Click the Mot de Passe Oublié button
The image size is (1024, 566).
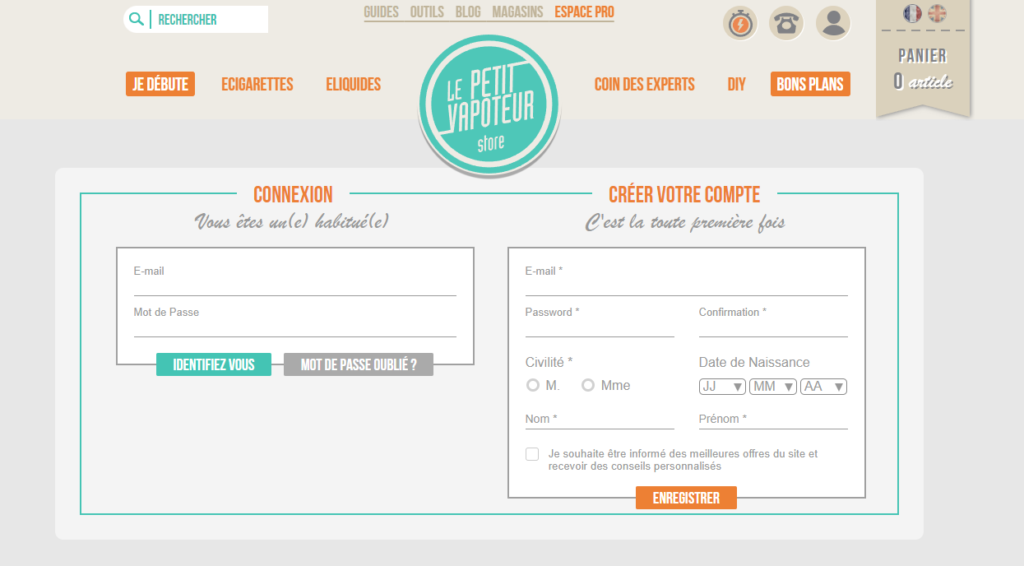click(x=359, y=364)
